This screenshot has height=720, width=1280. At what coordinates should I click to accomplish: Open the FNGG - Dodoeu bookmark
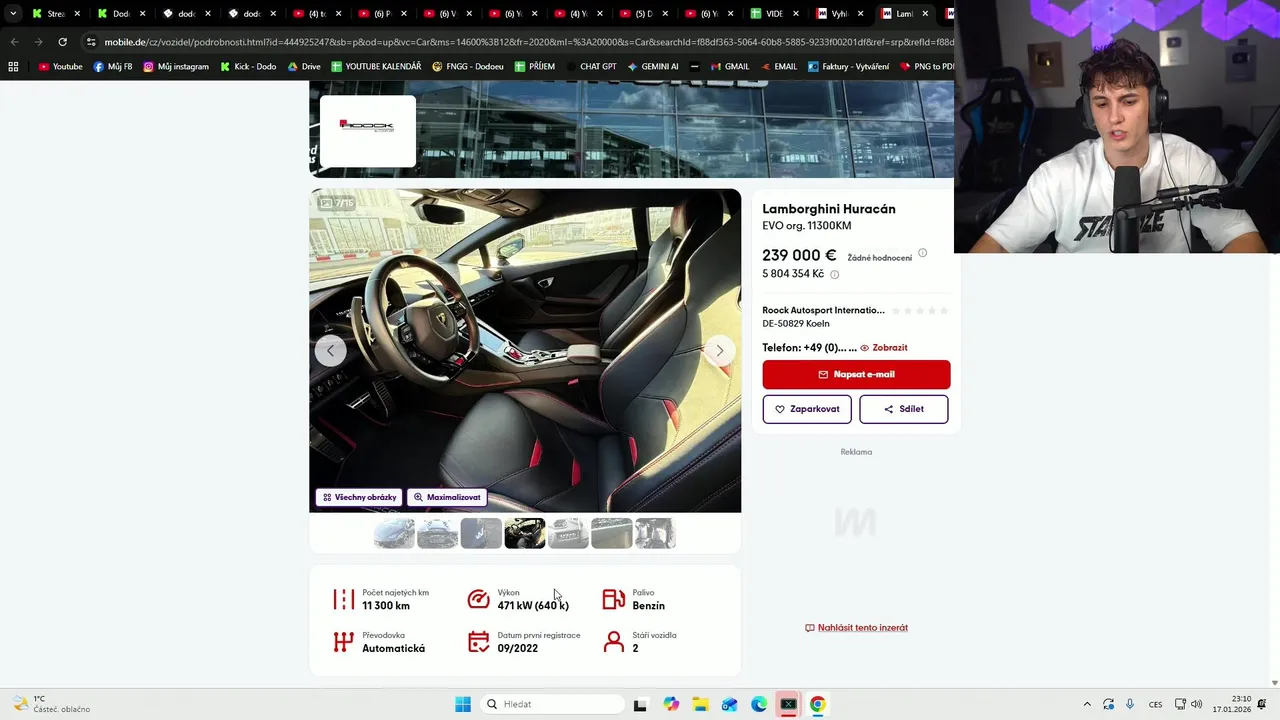[x=468, y=67]
